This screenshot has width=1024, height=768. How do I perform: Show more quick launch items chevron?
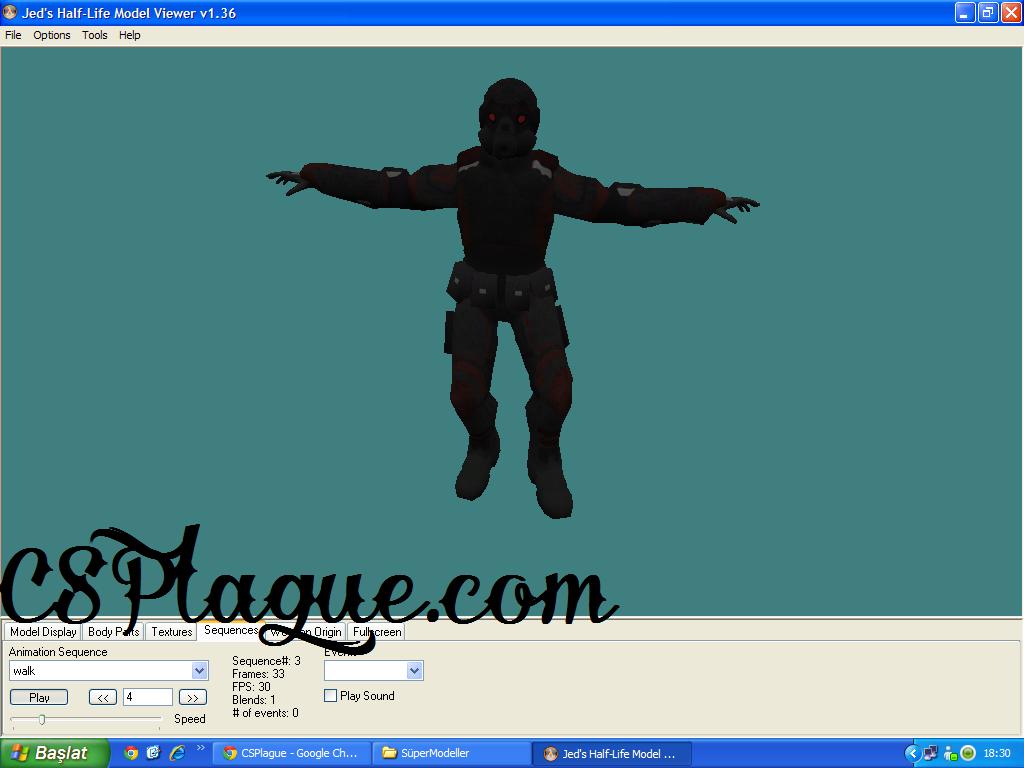coord(200,748)
